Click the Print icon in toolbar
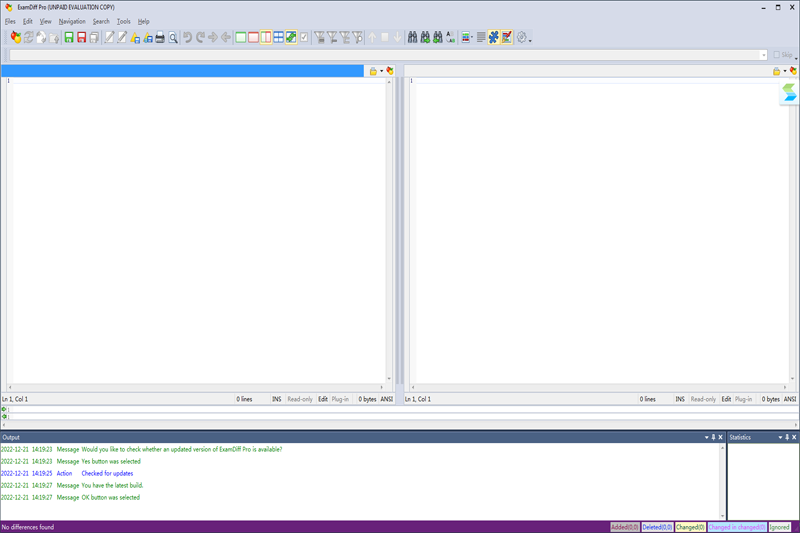The height and width of the screenshot is (533, 800). point(159,37)
